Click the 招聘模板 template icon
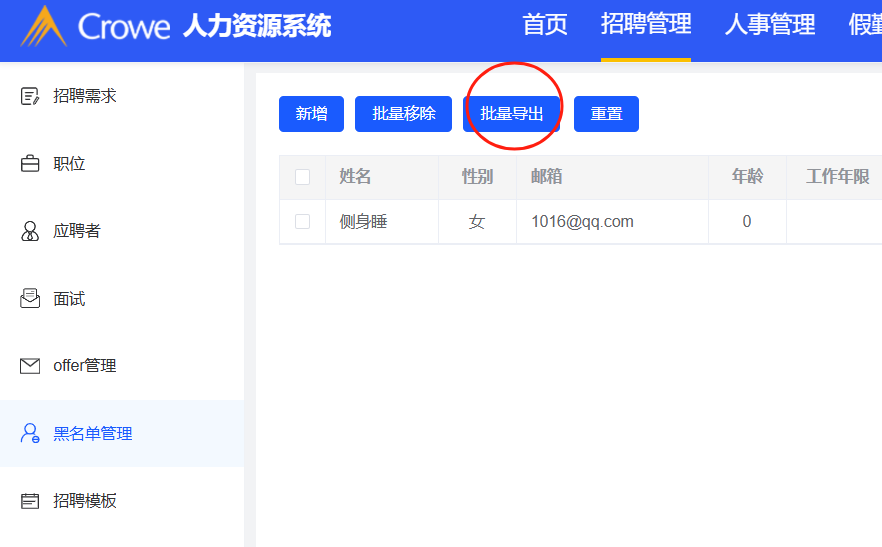This screenshot has width=882, height=547. click(30, 501)
